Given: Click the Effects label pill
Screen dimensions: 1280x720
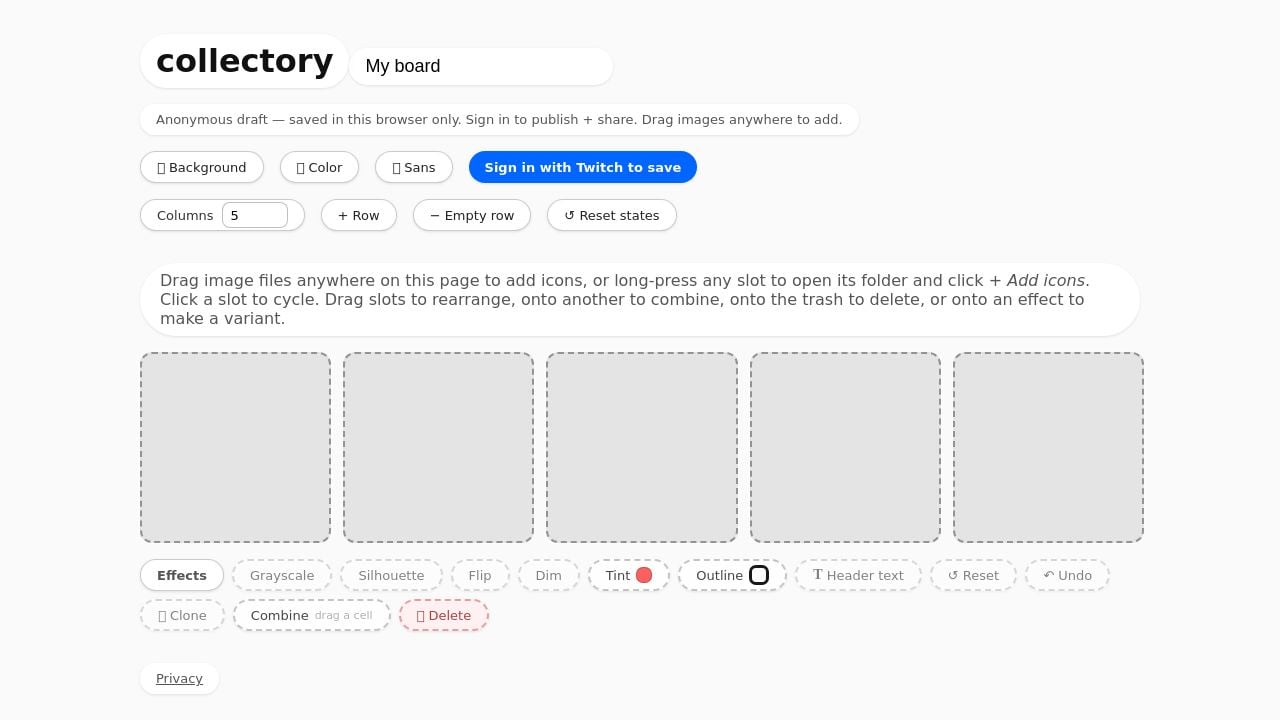Looking at the screenshot, I should 182,575.
